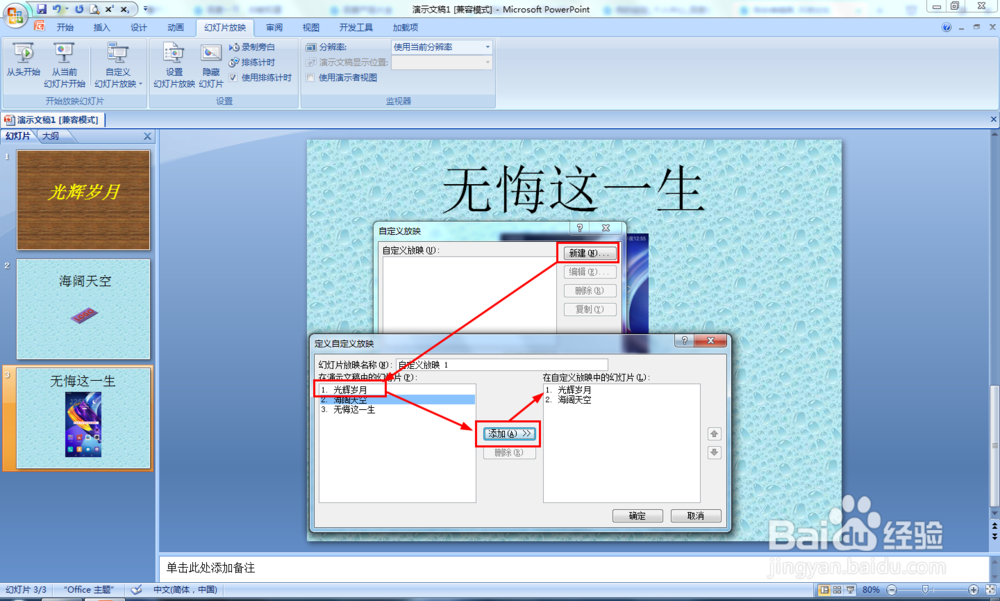Screen dimensions: 1000x601
Task: Select slide 3 无悔这一生 thumbnail
Action: [x=84, y=419]
